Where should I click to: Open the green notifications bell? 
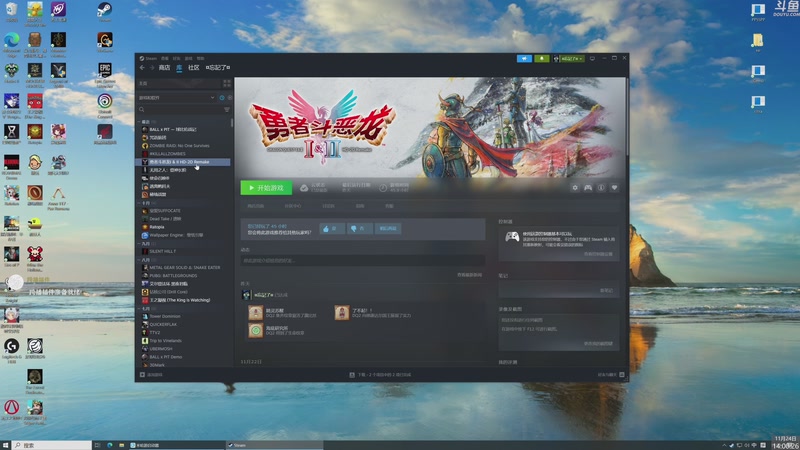542,59
